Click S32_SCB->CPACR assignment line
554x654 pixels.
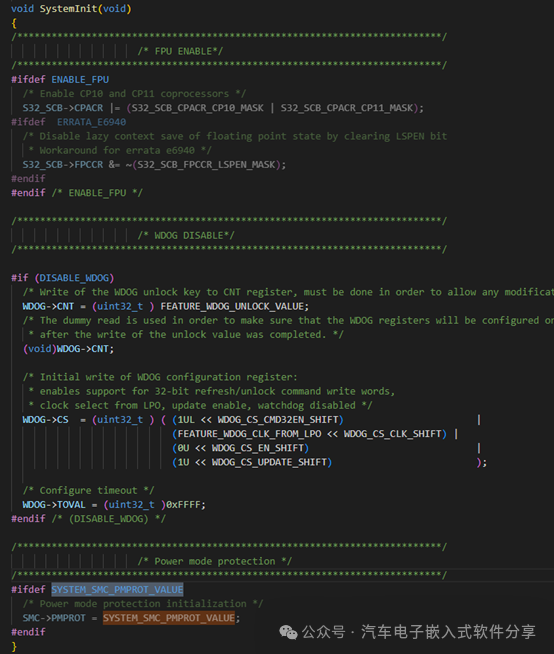pos(223,108)
